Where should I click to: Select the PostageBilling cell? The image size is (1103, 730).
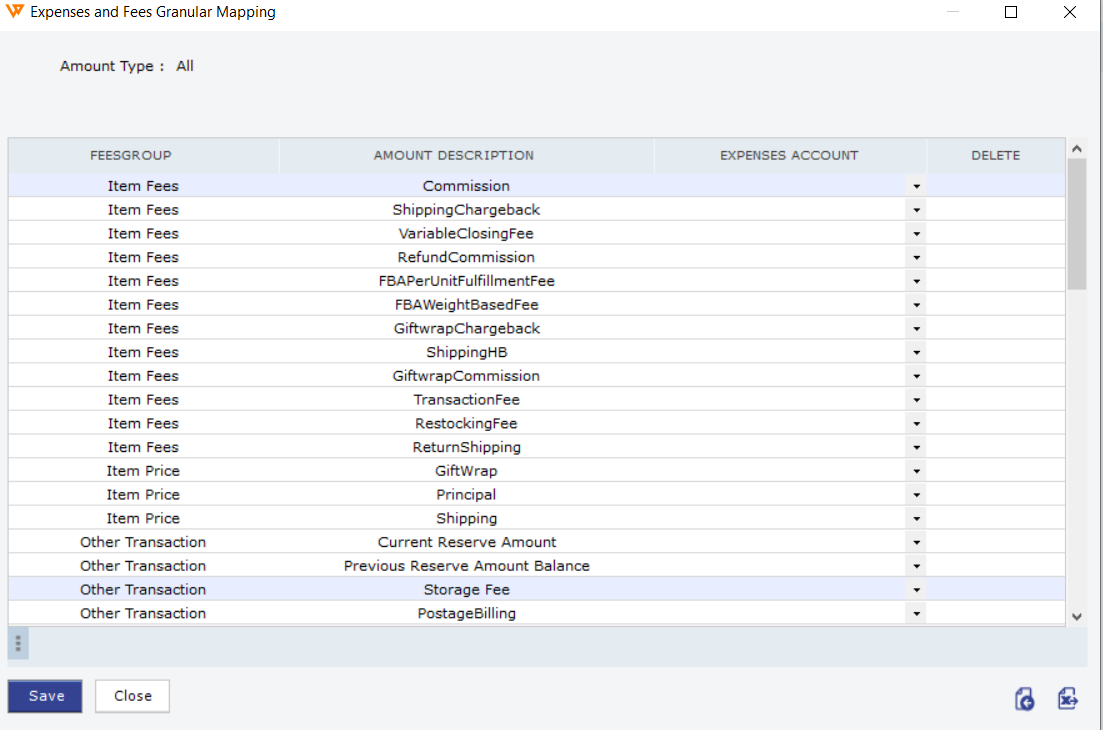466,614
